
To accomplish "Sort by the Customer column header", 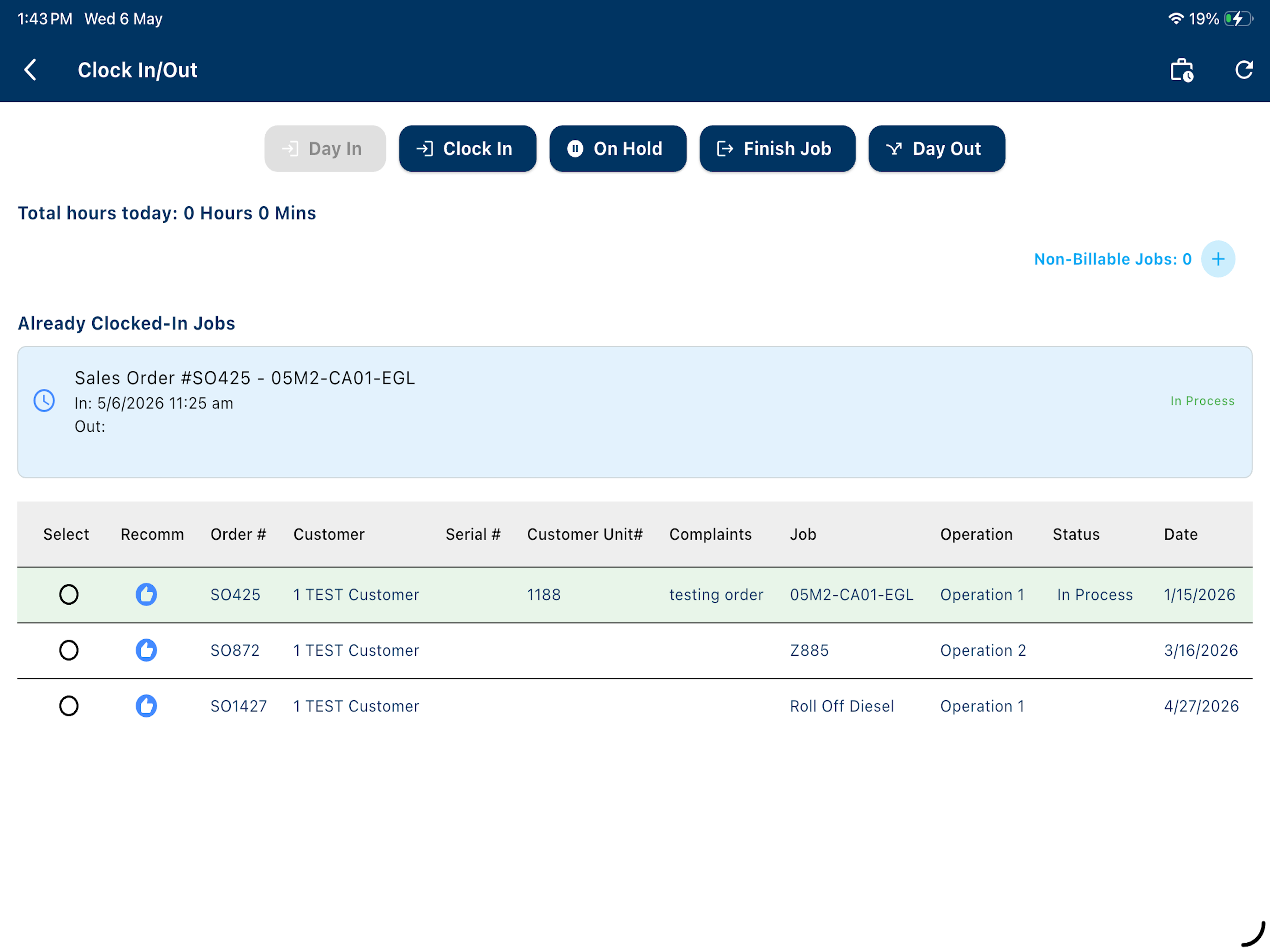I will (329, 534).
